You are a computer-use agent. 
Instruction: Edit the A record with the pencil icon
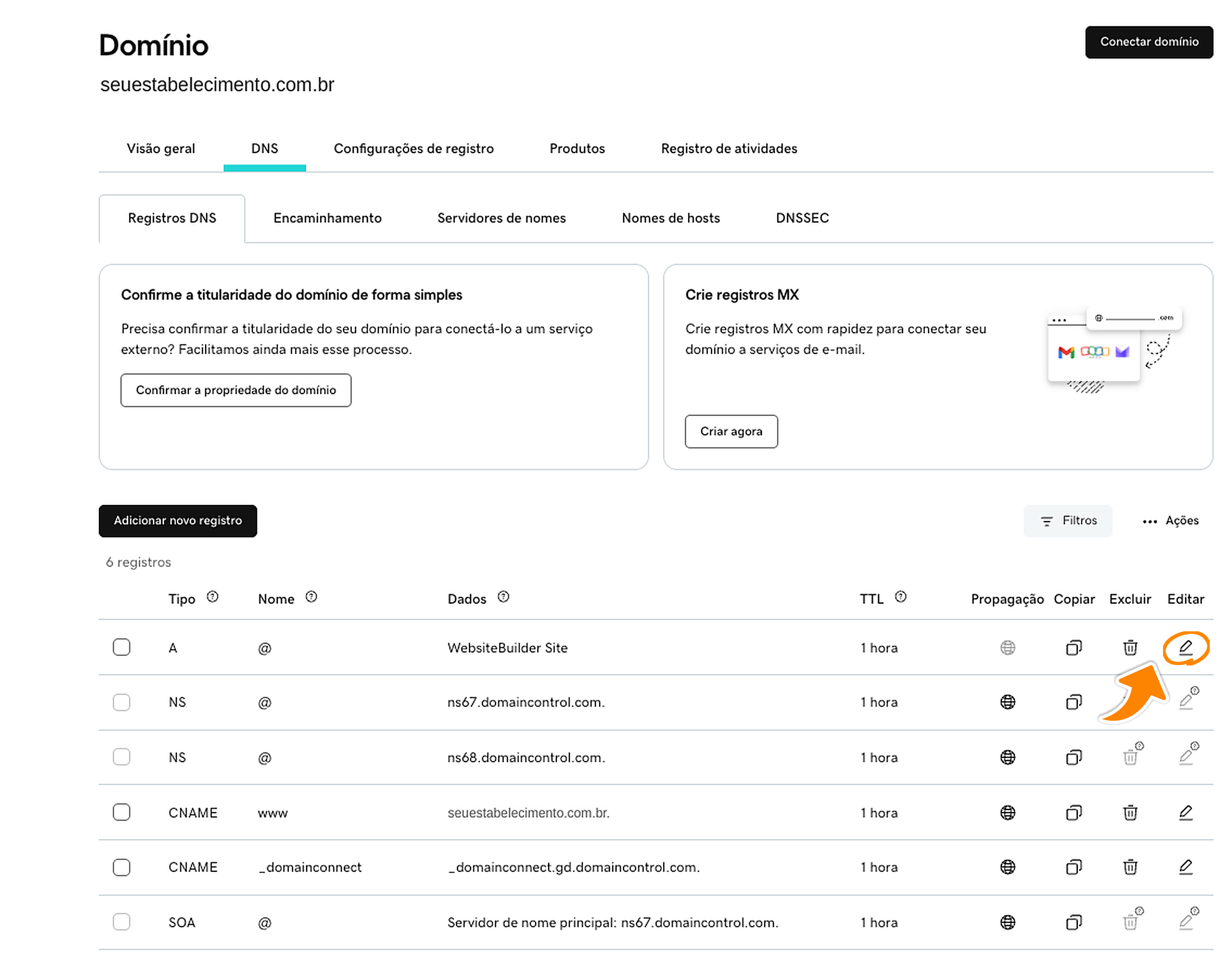[1185, 648]
